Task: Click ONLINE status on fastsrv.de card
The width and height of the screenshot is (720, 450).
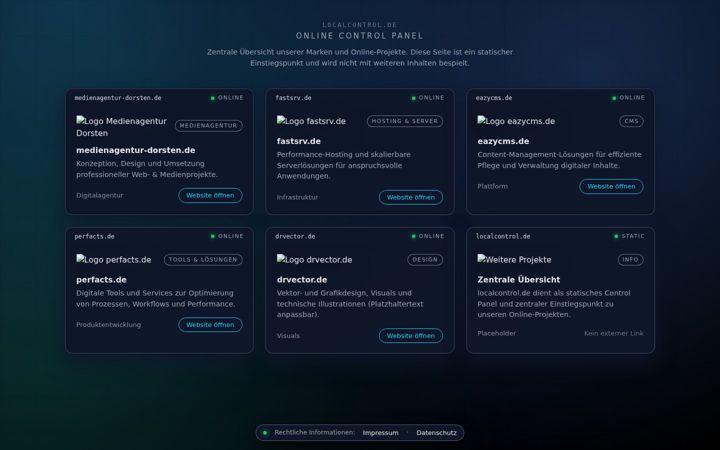Action: pos(428,98)
